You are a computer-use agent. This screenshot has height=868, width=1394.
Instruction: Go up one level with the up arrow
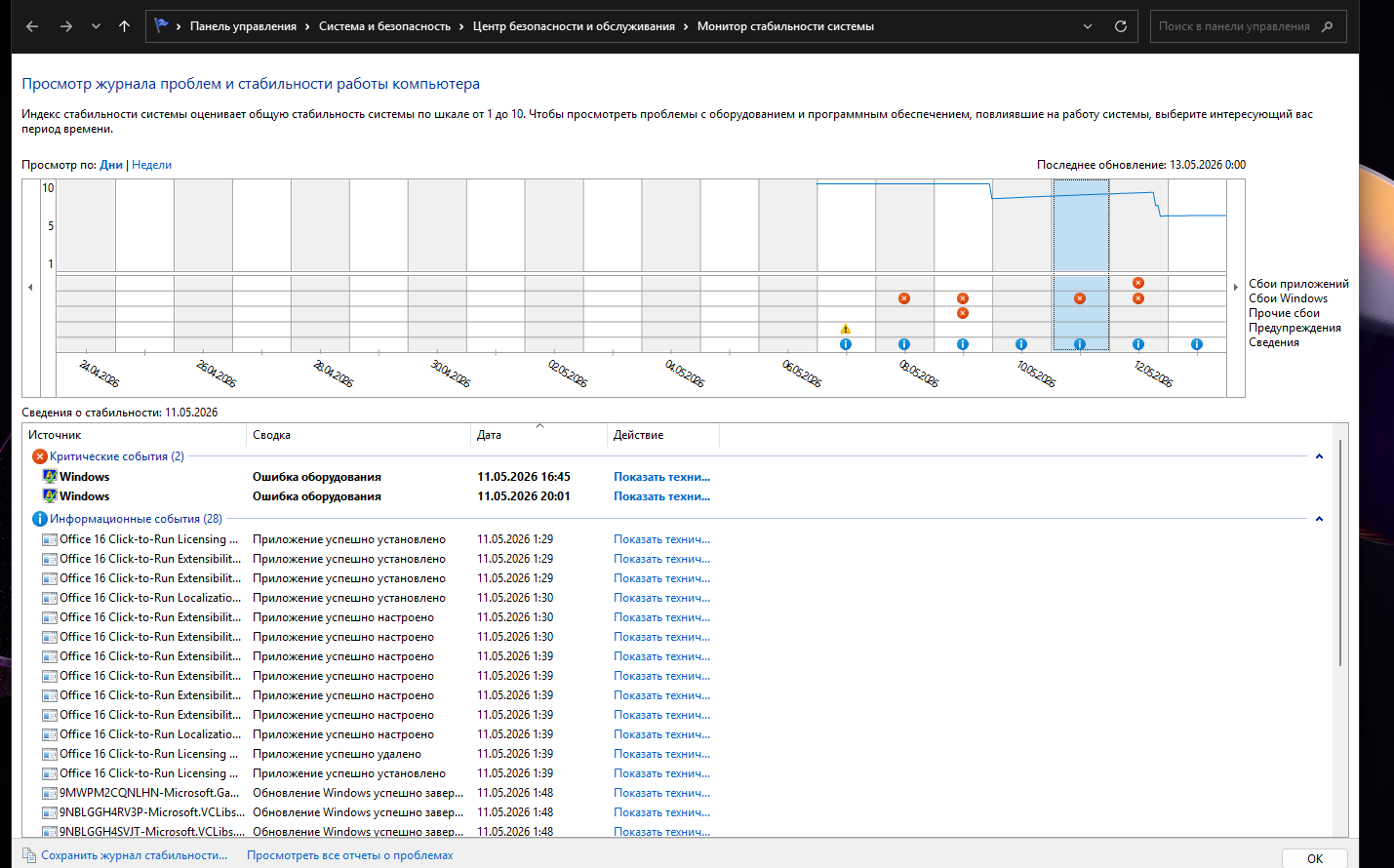tap(124, 26)
